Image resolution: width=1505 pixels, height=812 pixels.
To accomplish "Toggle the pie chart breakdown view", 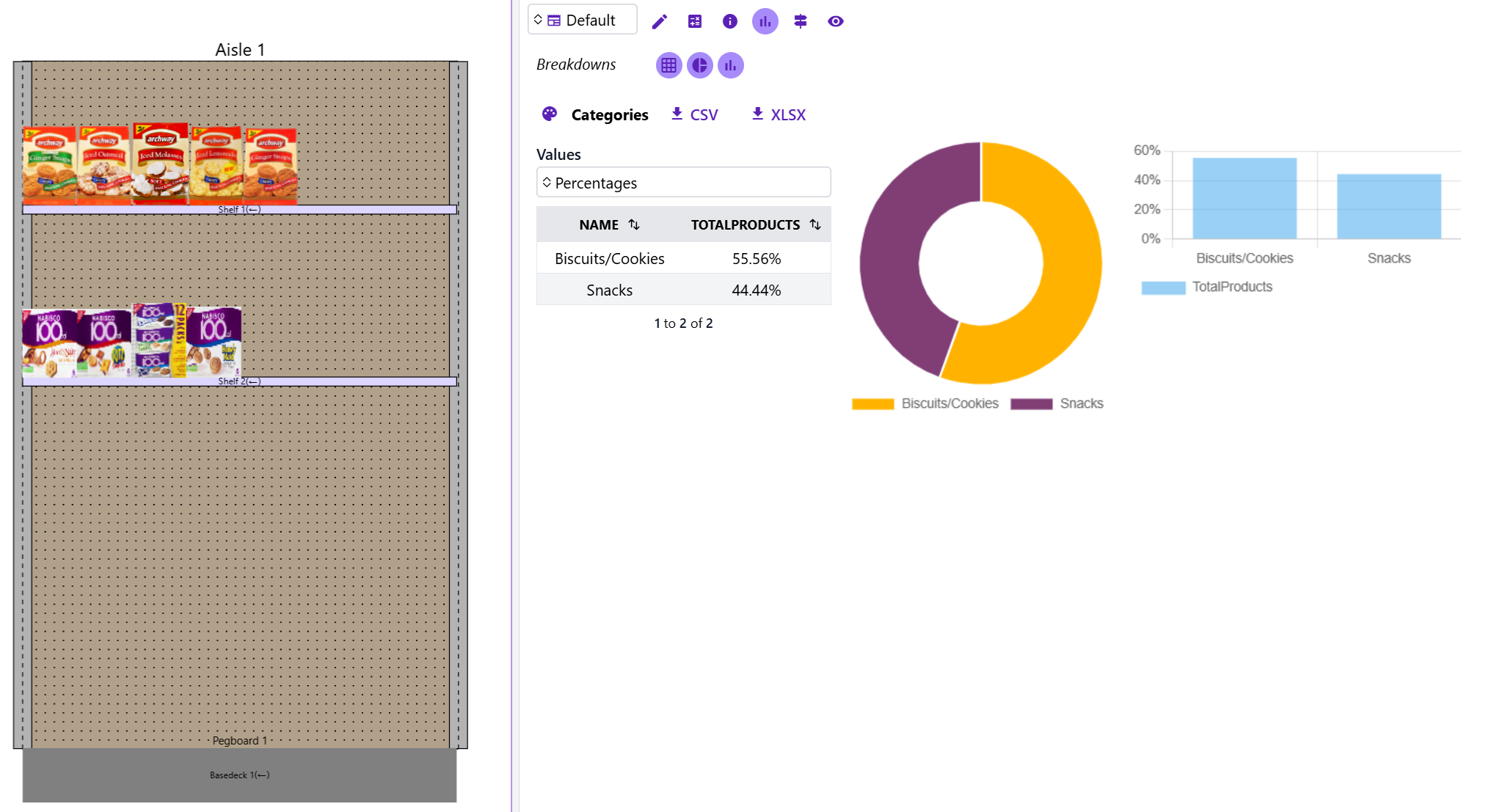I will 699,65.
